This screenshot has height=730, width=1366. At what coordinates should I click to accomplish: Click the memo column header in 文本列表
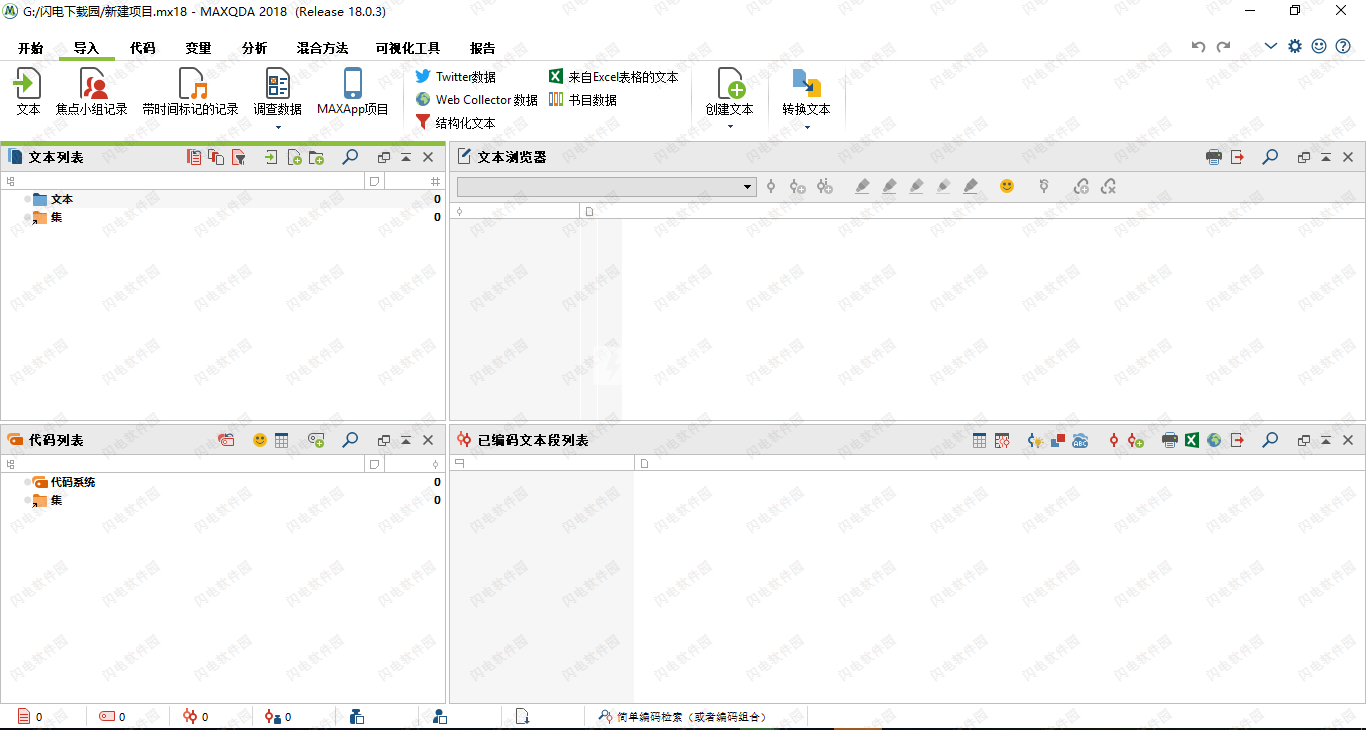(x=373, y=182)
